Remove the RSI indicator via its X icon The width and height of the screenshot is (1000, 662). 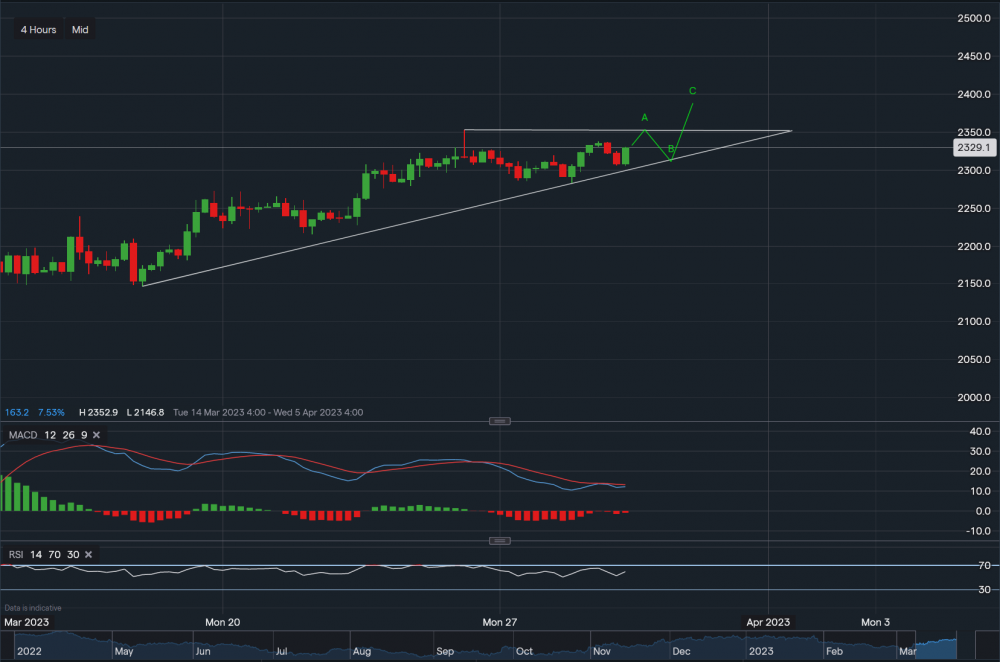88,554
